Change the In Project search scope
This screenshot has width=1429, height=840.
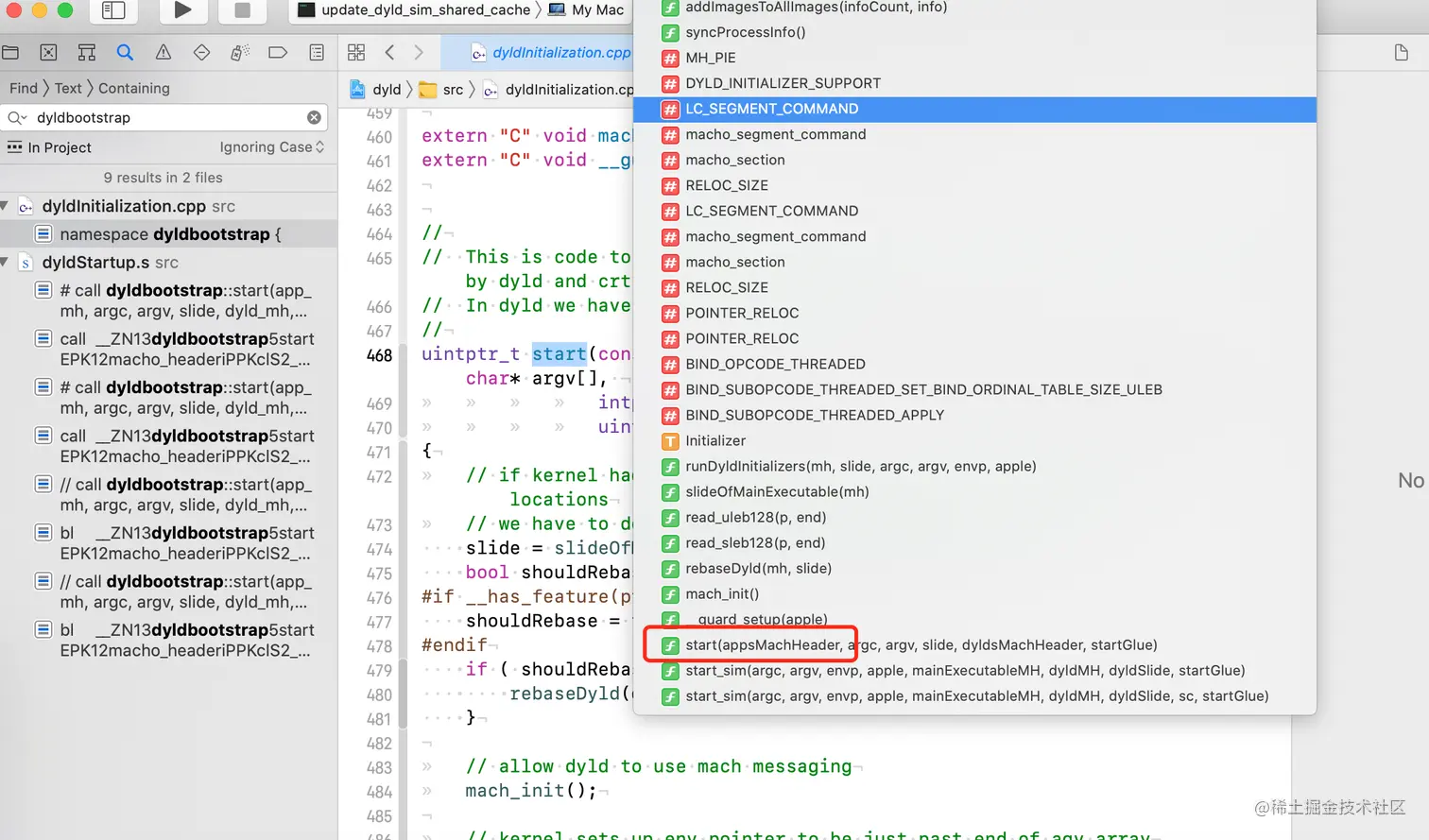50,147
